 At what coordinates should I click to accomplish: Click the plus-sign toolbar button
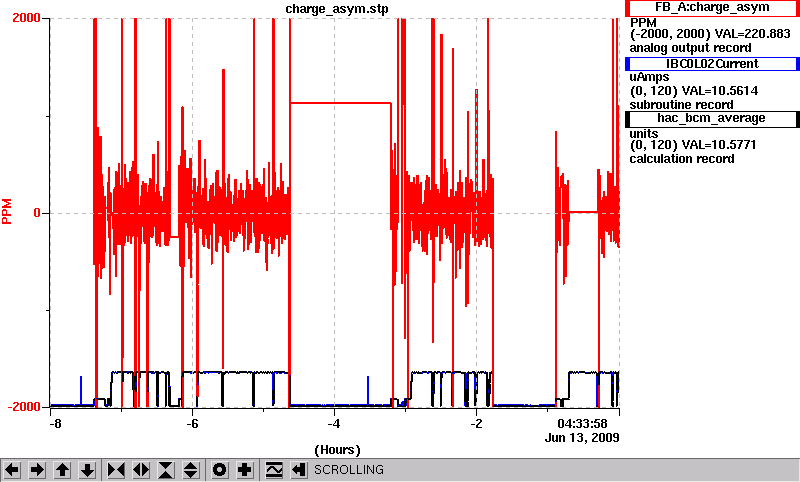[x=245, y=470]
